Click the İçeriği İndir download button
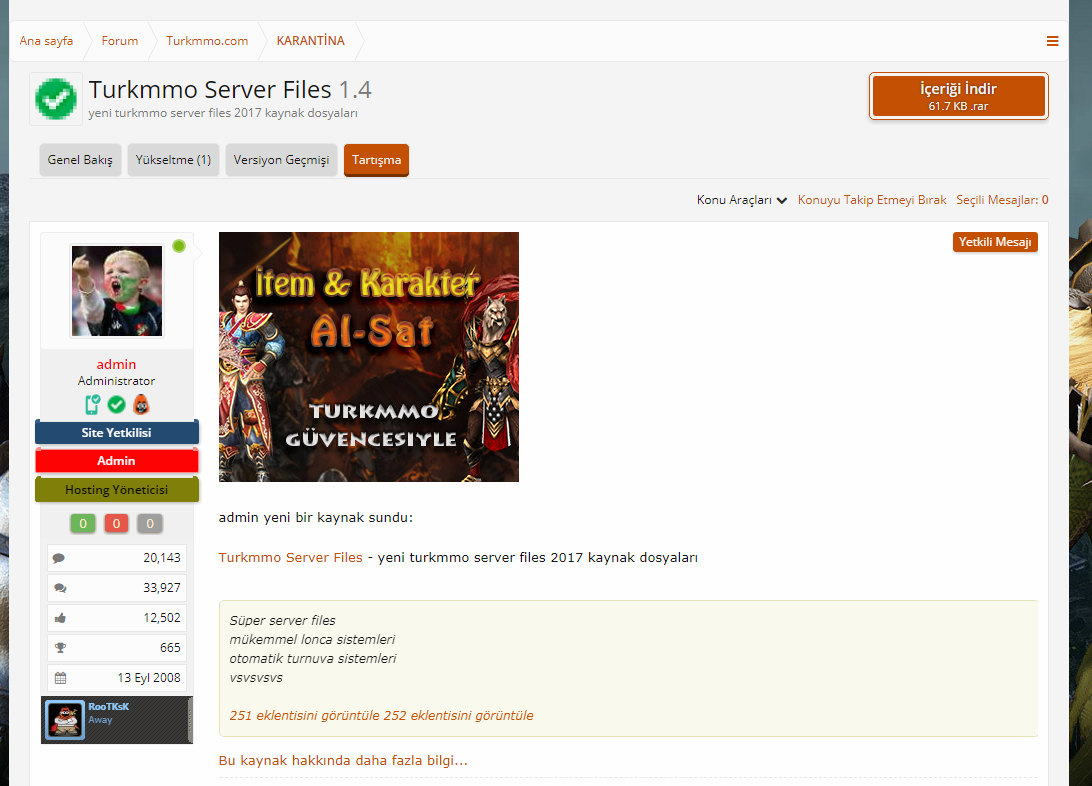The height and width of the screenshot is (786, 1092). [958, 96]
